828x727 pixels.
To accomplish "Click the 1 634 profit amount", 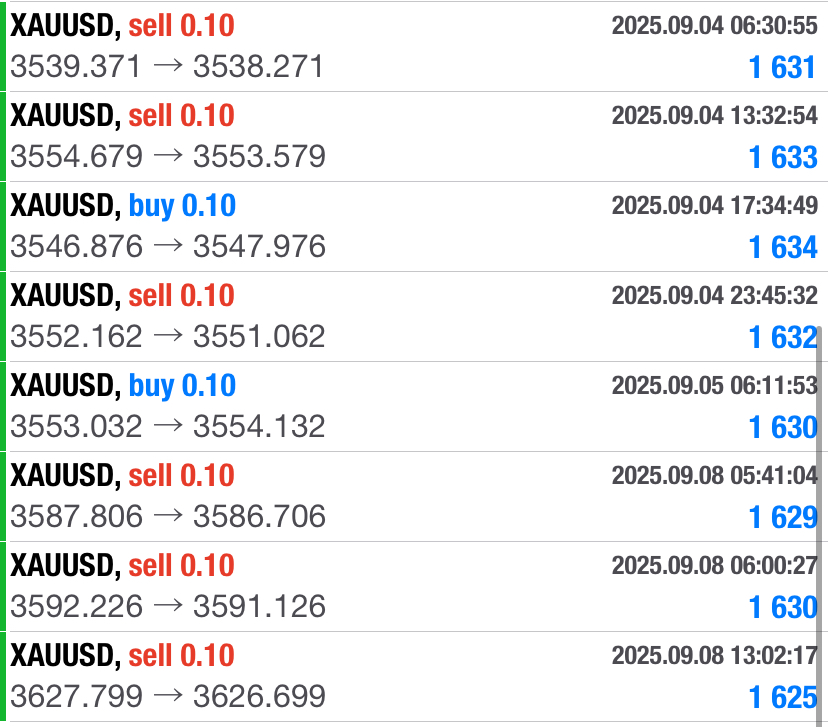I will pos(782,247).
